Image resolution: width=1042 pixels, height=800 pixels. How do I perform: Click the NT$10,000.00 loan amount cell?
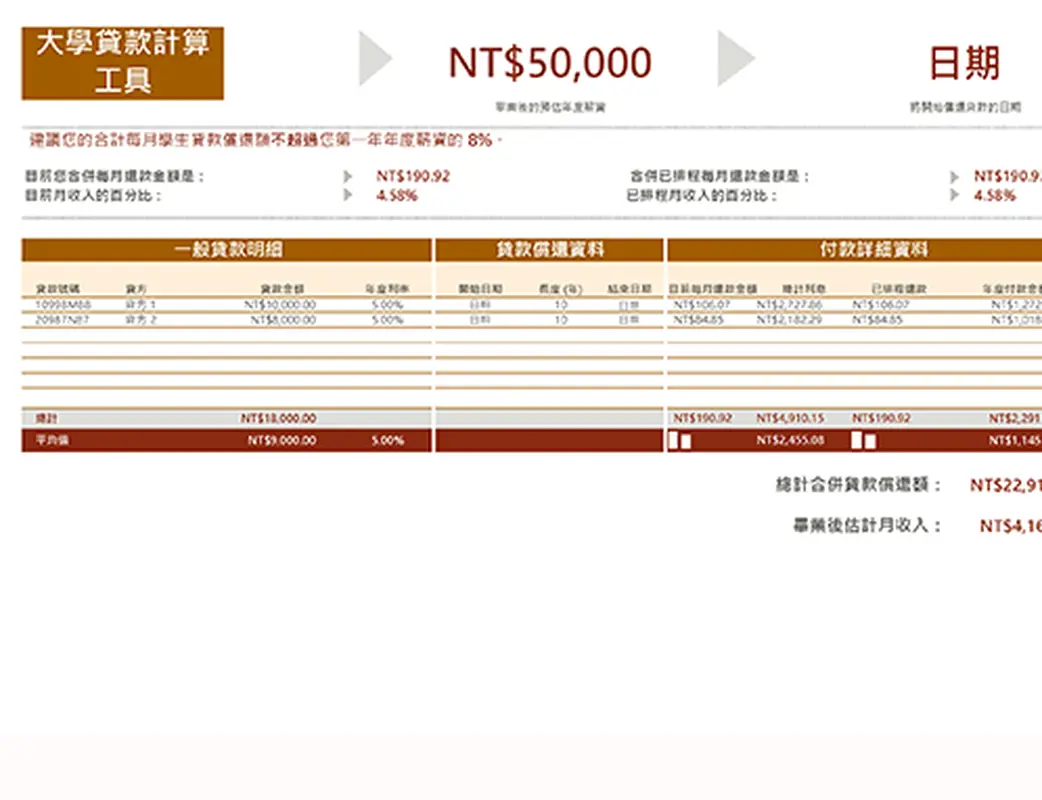pos(283,304)
